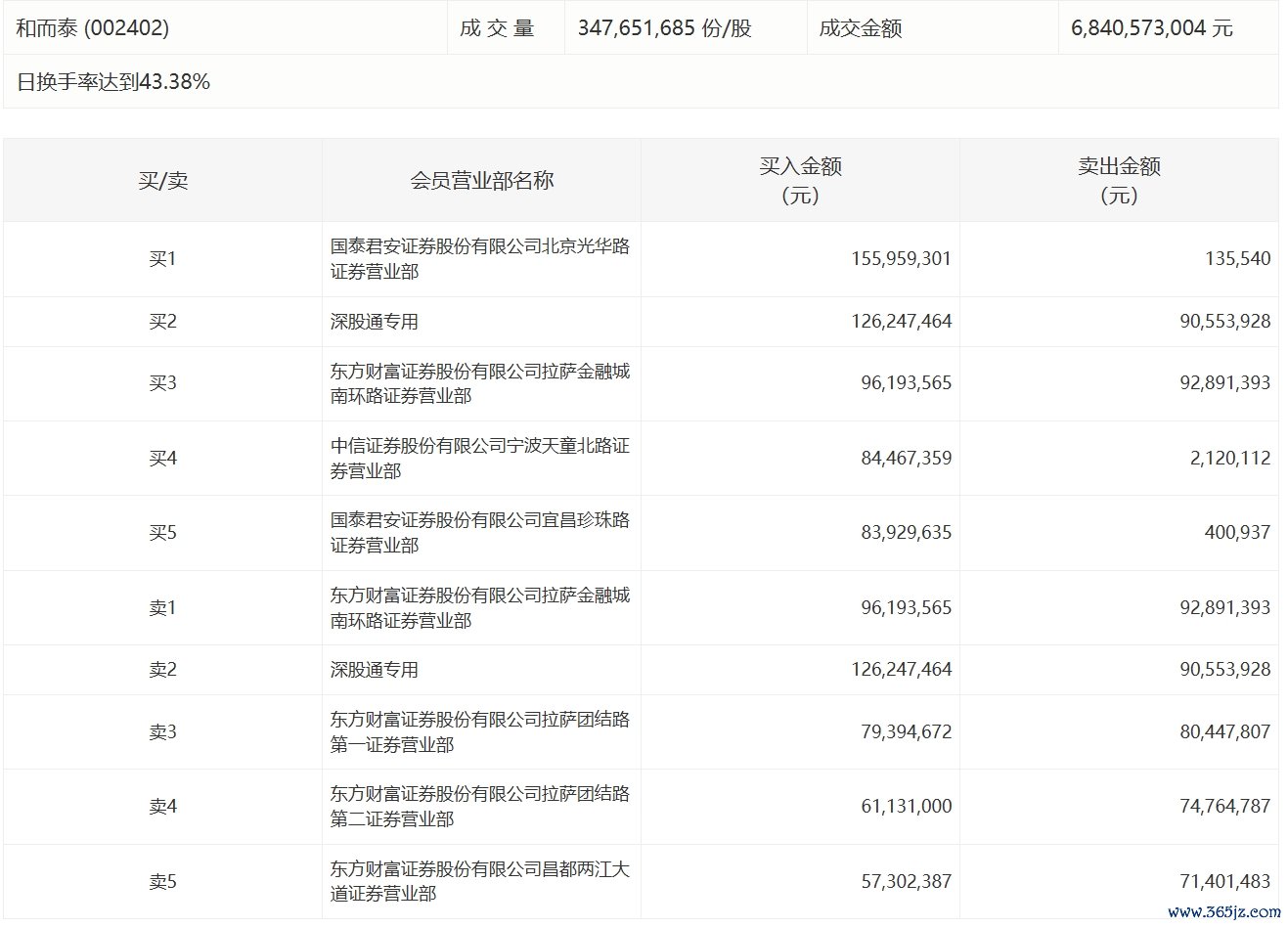This screenshot has height=927, width=1288.
Task: Click sell amount 71,401,483
Action: [x=1225, y=882]
